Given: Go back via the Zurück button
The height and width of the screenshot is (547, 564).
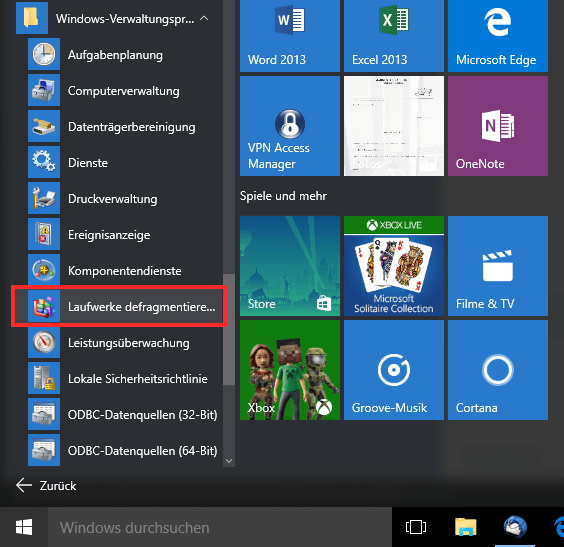Looking at the screenshot, I should coord(46,486).
